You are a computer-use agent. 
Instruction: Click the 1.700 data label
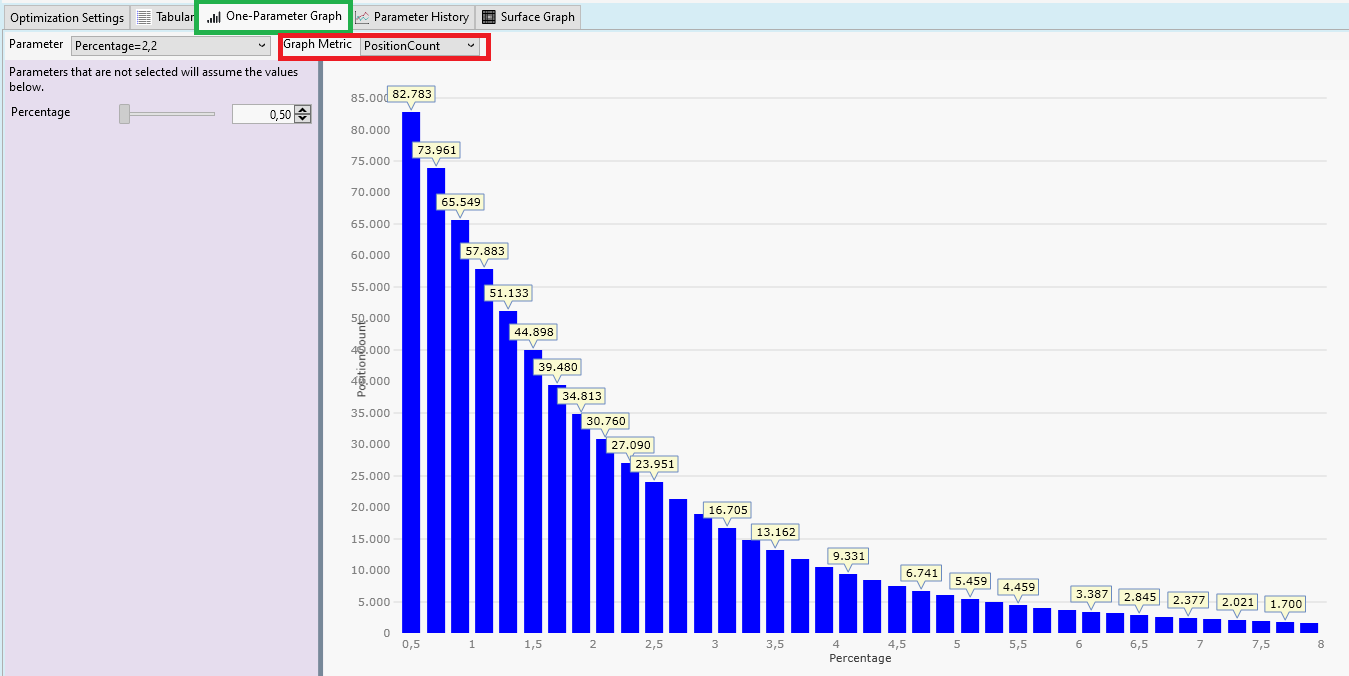click(x=1284, y=604)
